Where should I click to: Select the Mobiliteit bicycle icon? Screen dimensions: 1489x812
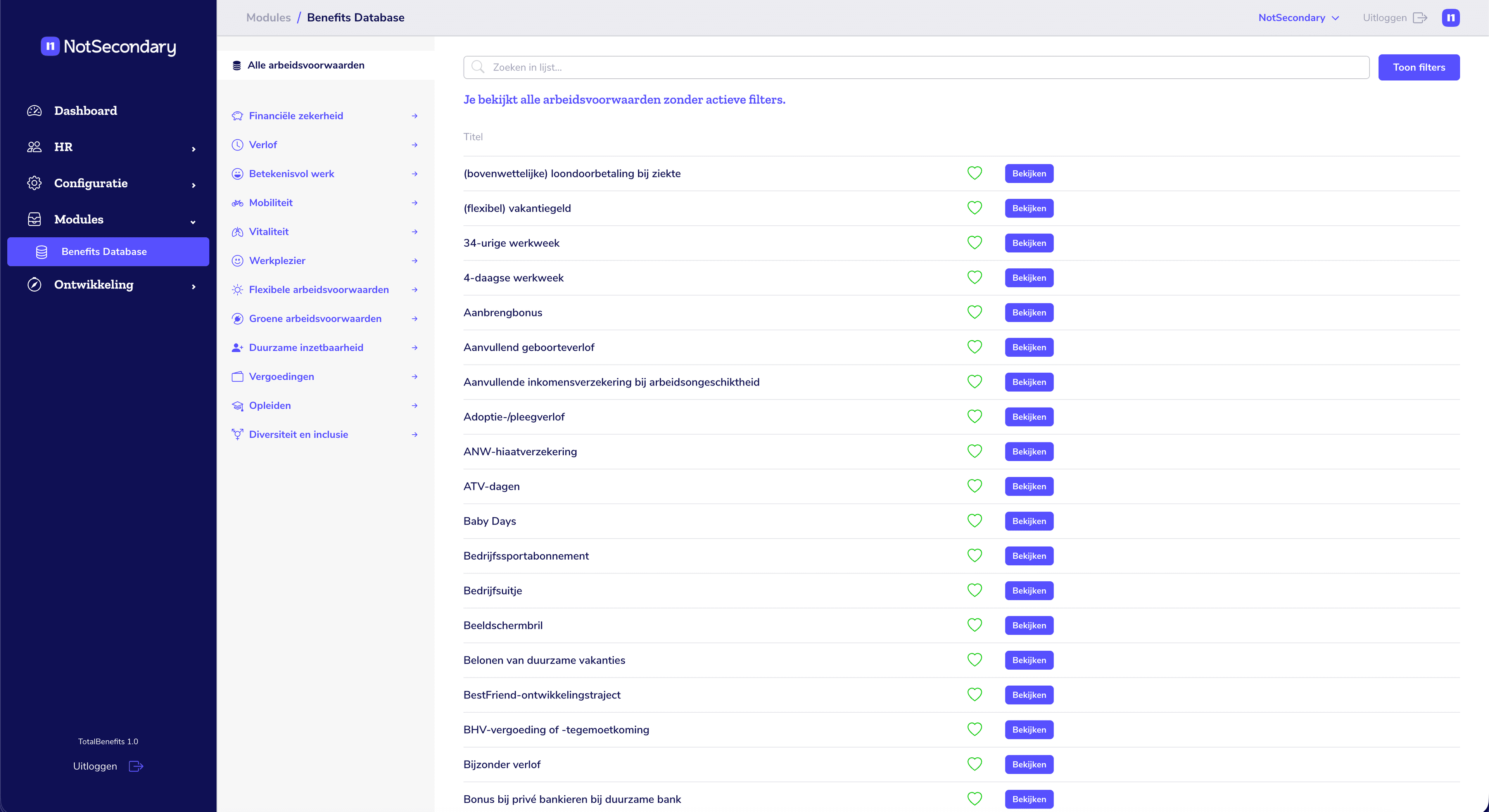coord(238,202)
